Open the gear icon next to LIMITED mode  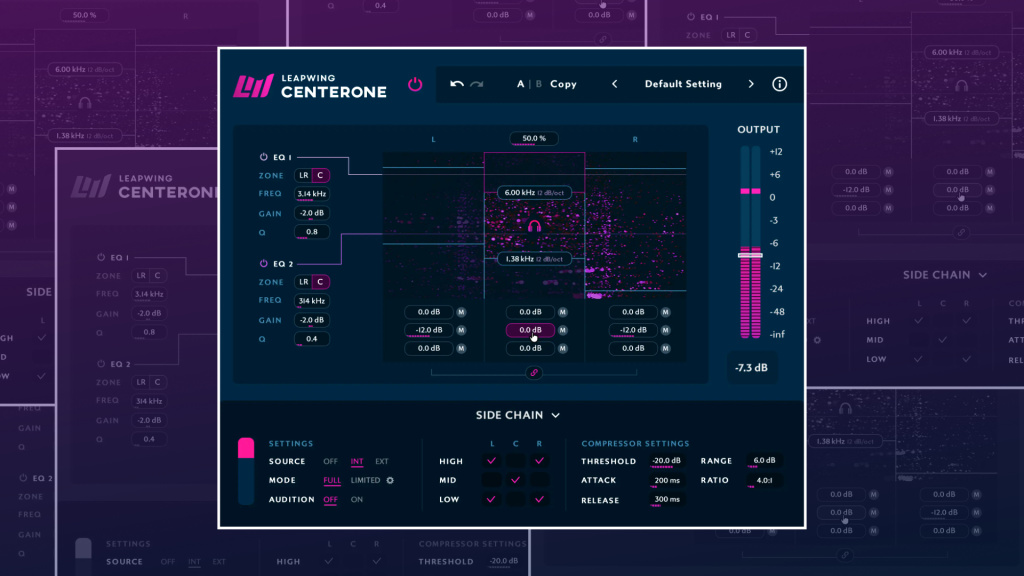pyautogui.click(x=390, y=480)
